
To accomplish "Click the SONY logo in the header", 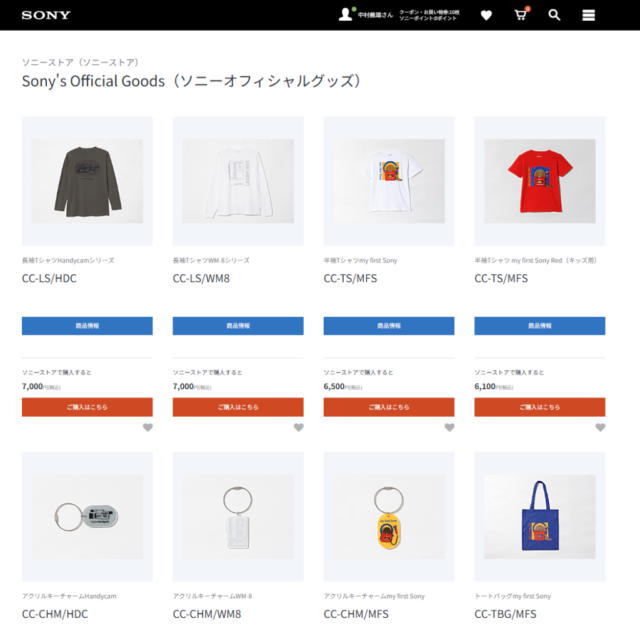I will click(46, 15).
